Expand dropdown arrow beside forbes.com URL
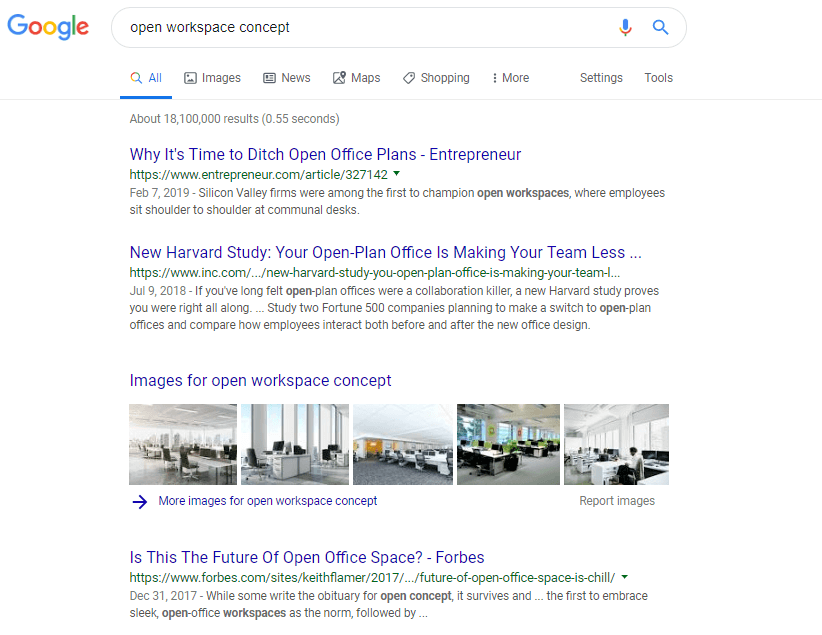Viewport: 822px width, 635px height. click(624, 577)
